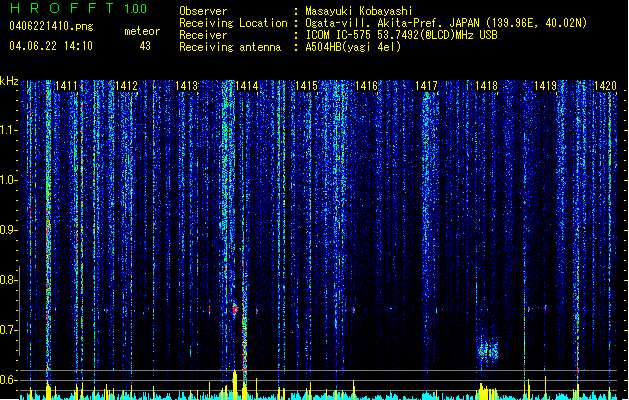Click time marker 1420

point(605,86)
